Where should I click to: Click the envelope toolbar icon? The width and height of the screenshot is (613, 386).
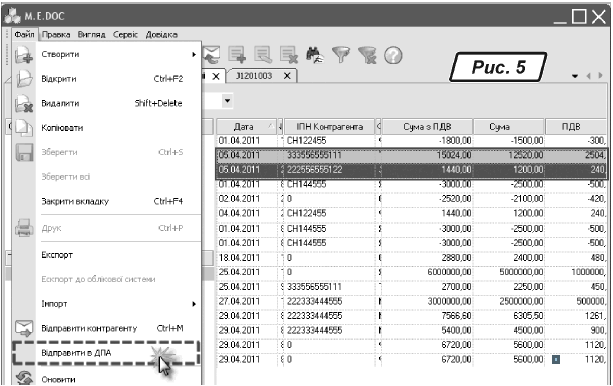[x=212, y=55]
